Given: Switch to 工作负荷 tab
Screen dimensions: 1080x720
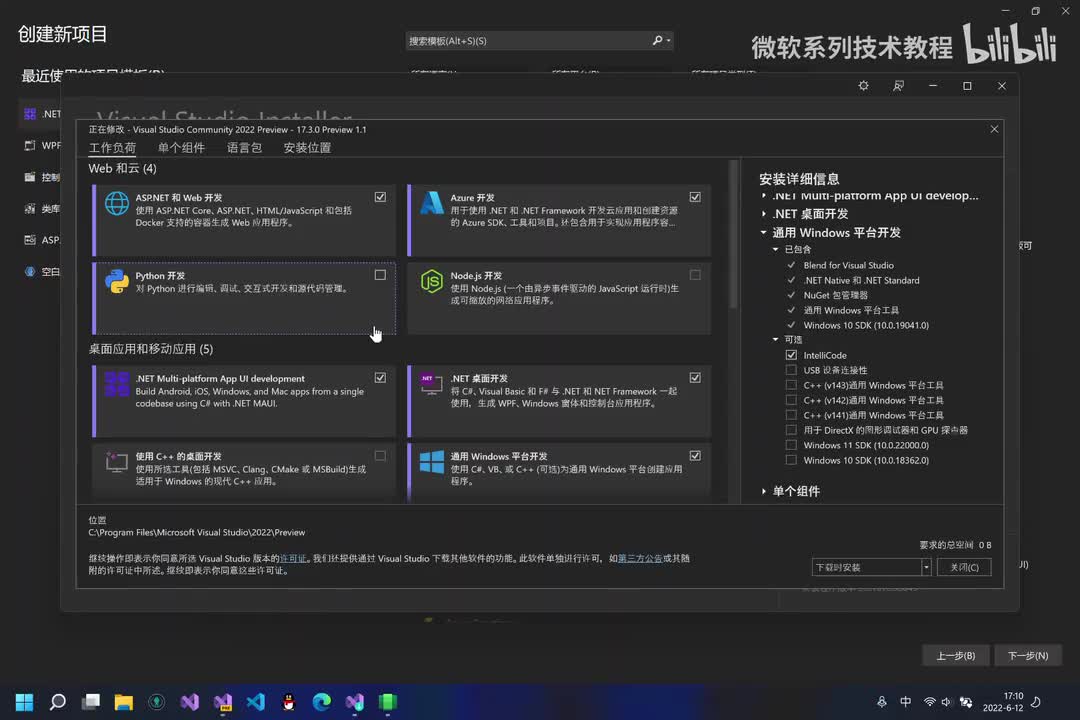Looking at the screenshot, I should 112,147.
